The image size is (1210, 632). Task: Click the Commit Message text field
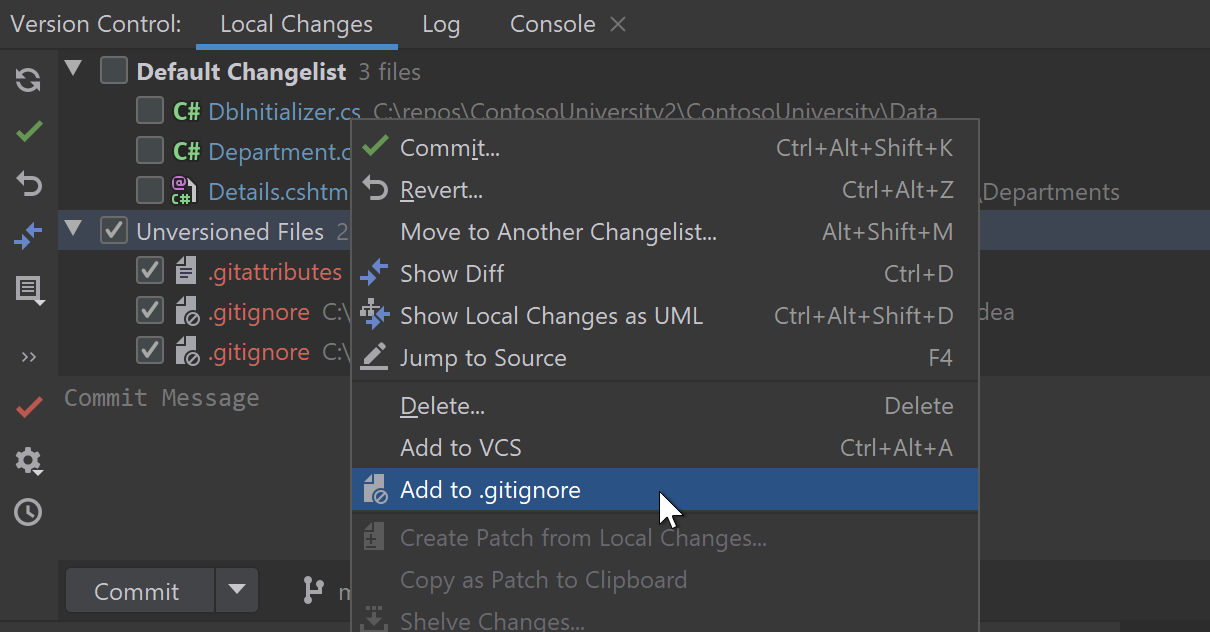point(200,450)
